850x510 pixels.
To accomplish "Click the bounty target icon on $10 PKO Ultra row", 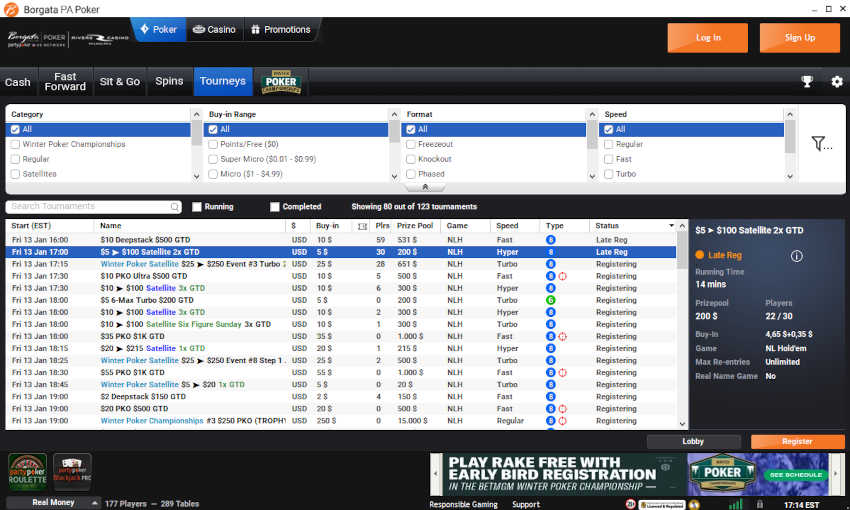I will [563, 276].
